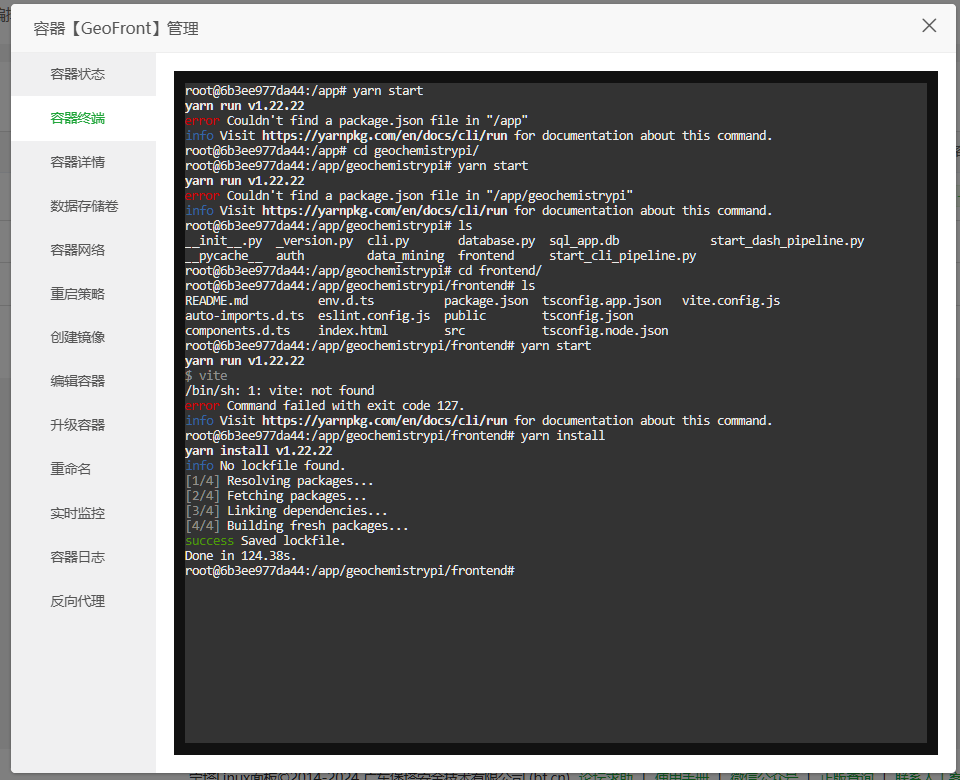View the 实时监控 tab
This screenshot has width=960, height=780.
tap(83, 513)
